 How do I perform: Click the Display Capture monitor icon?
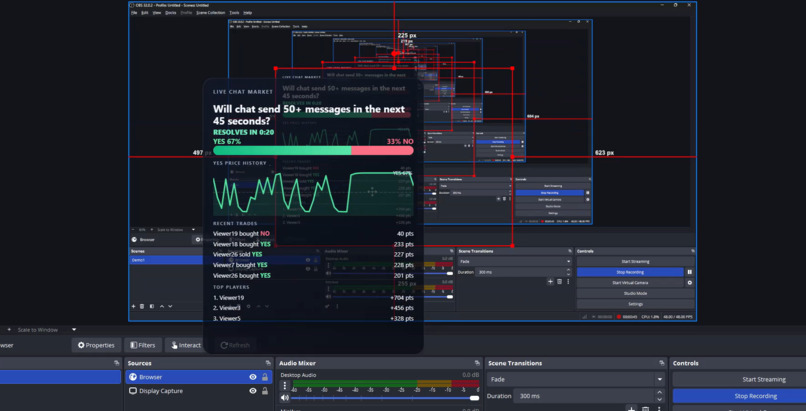coord(133,391)
